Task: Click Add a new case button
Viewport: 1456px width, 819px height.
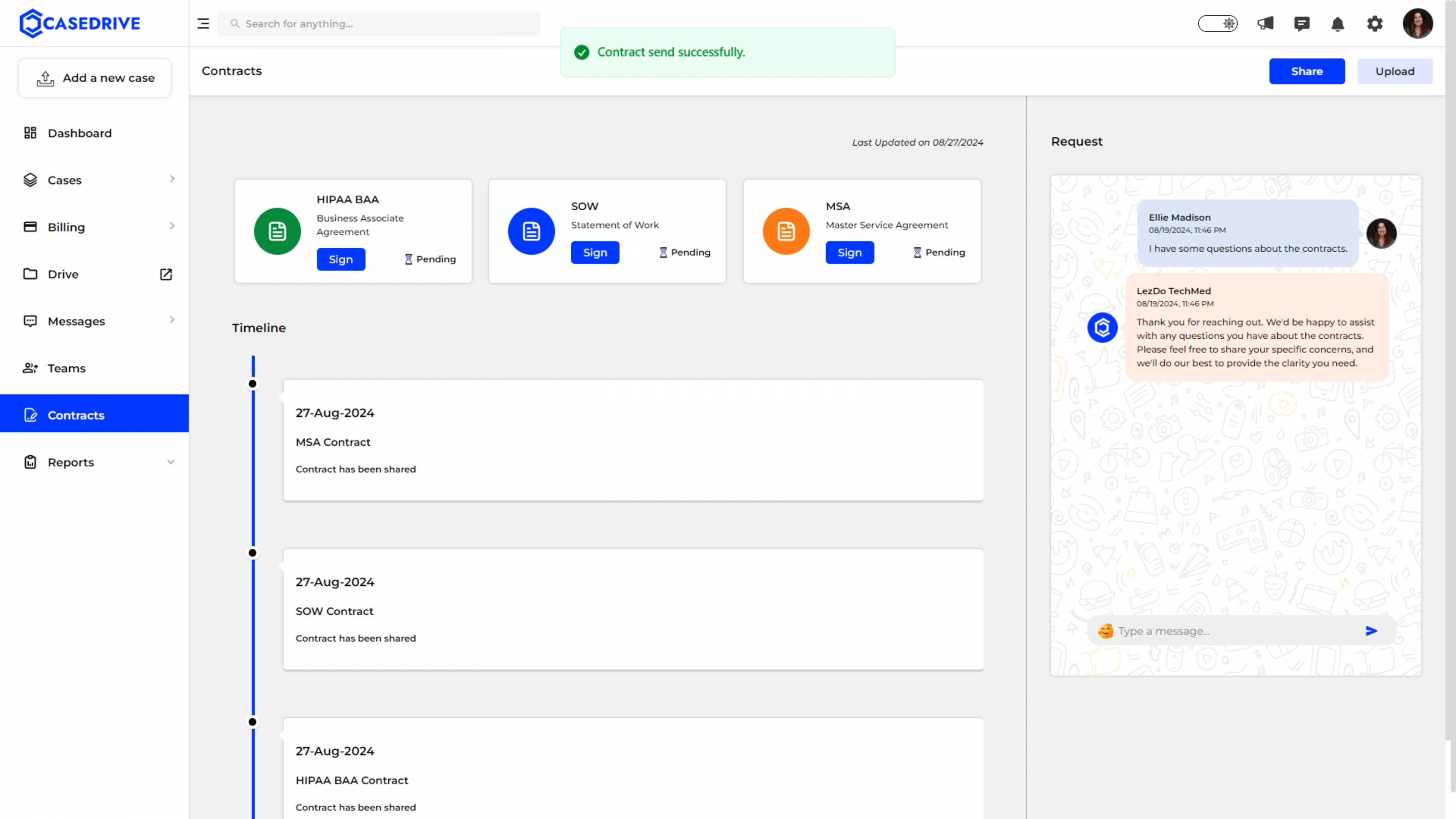Action: point(95,78)
